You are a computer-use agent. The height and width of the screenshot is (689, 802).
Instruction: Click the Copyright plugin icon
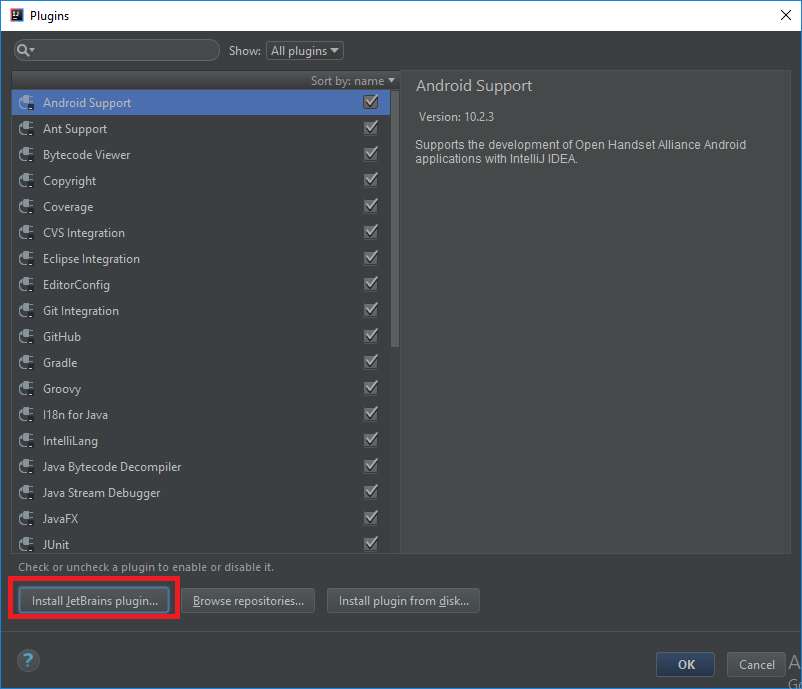click(27, 181)
